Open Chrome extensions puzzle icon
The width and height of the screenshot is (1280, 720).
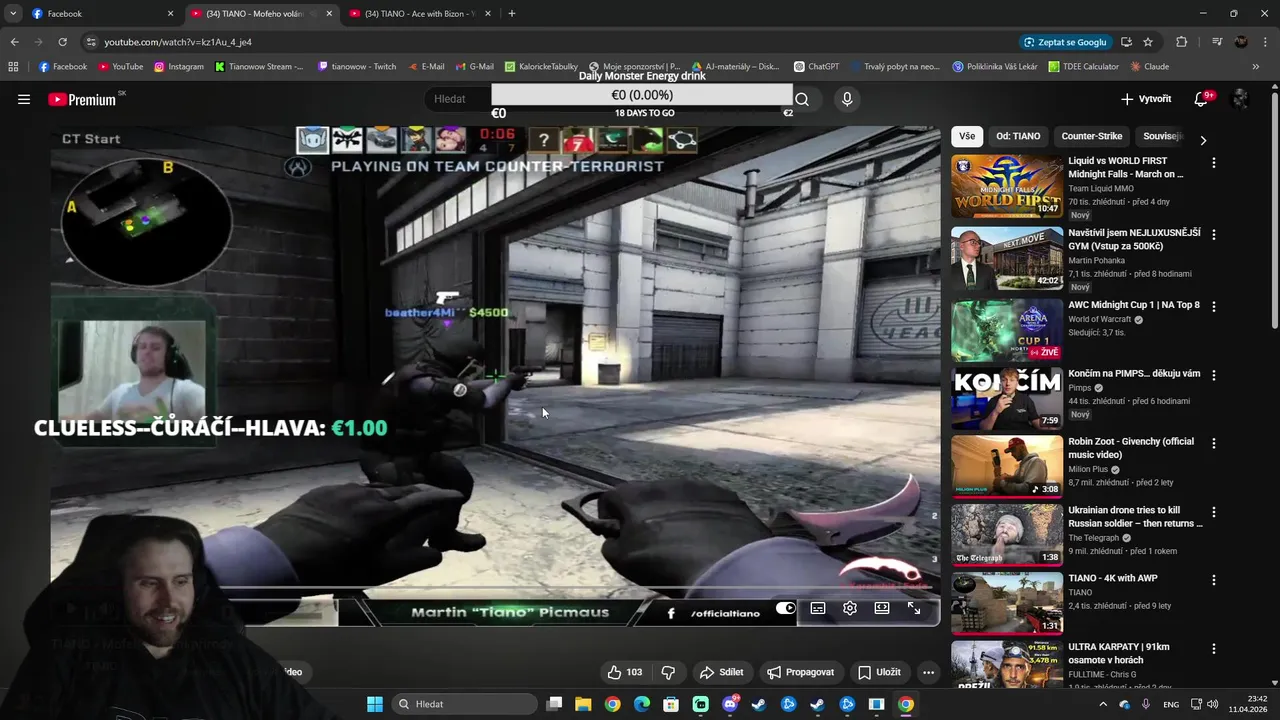[1181, 42]
